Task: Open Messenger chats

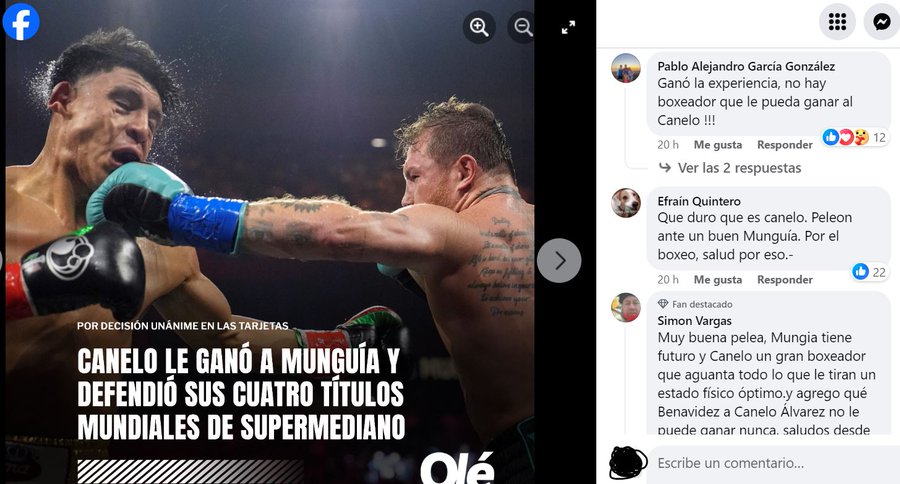Action: click(882, 22)
